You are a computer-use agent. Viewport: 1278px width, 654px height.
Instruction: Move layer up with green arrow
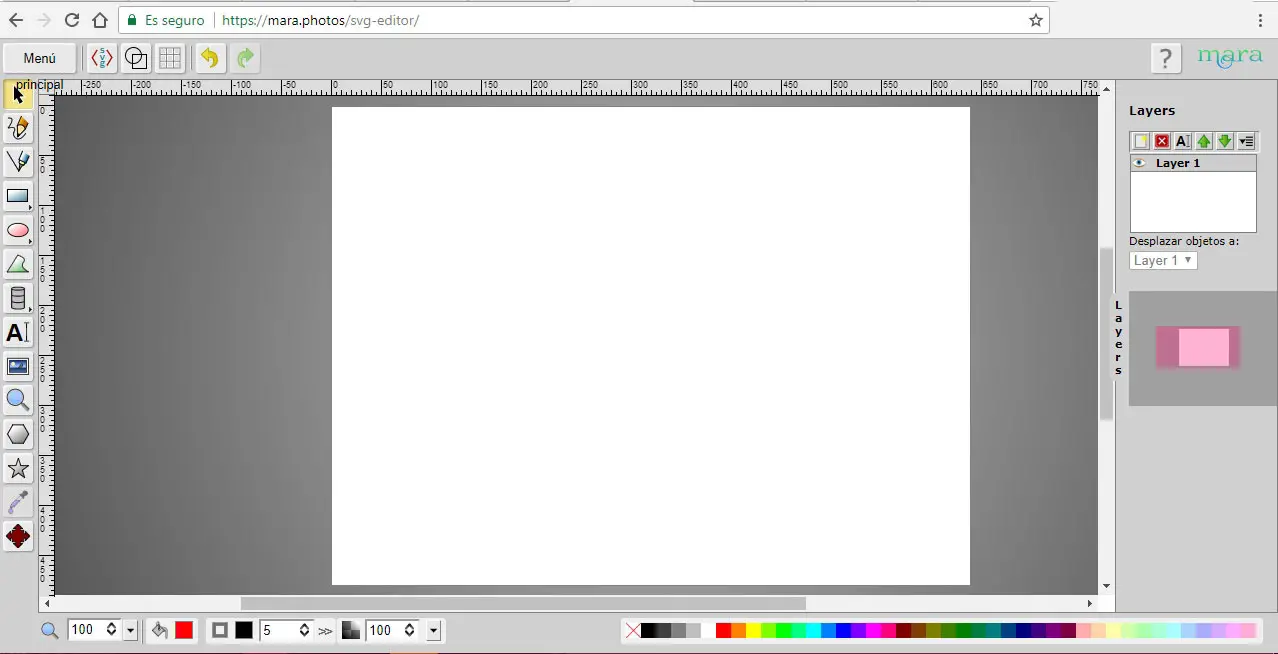tap(1204, 141)
